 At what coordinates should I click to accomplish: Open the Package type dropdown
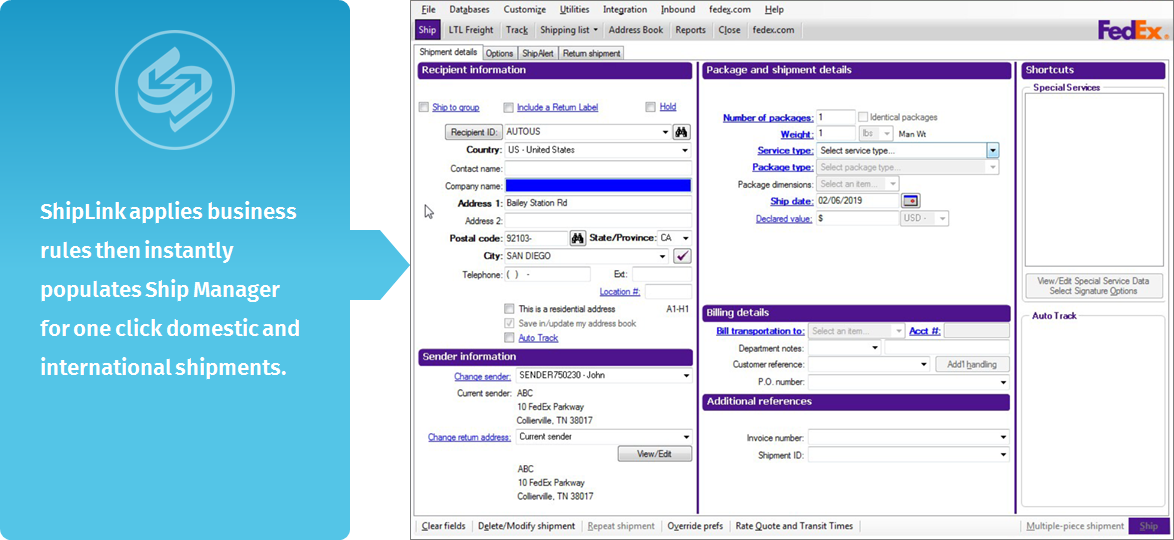tap(993, 168)
